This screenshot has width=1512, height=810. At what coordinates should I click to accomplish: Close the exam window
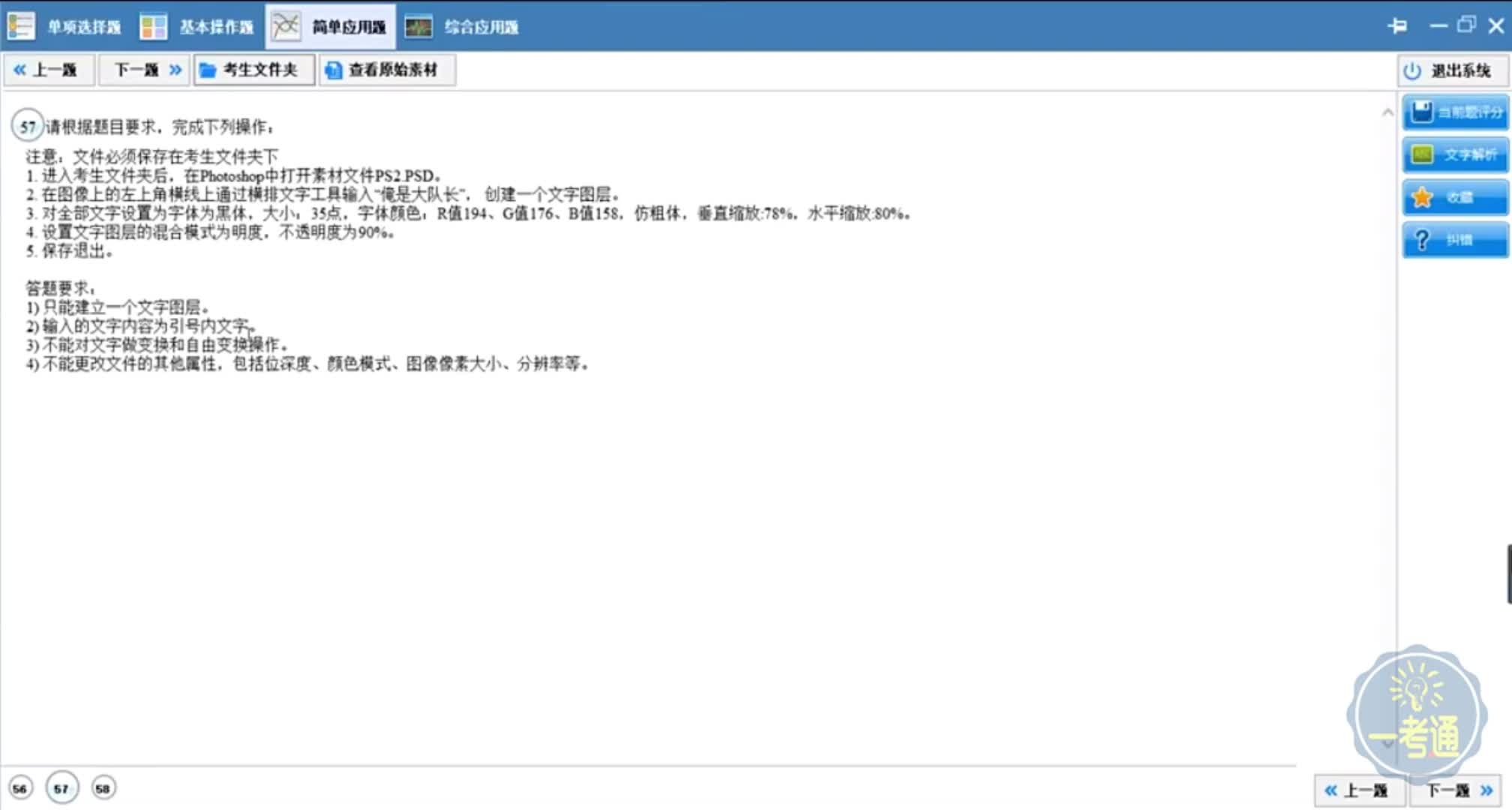[x=1496, y=26]
